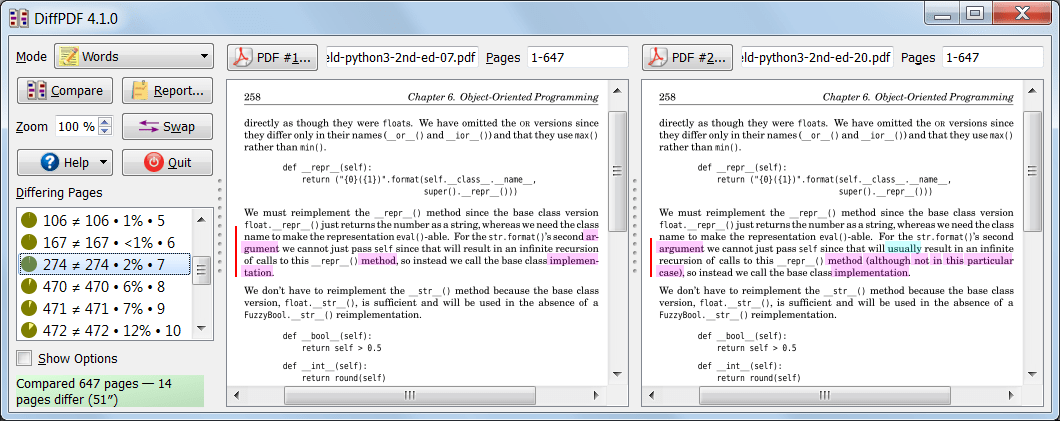The width and height of the screenshot is (1060, 421).
Task: Click left PDF view scroll-up arrow
Action: click(x=617, y=90)
